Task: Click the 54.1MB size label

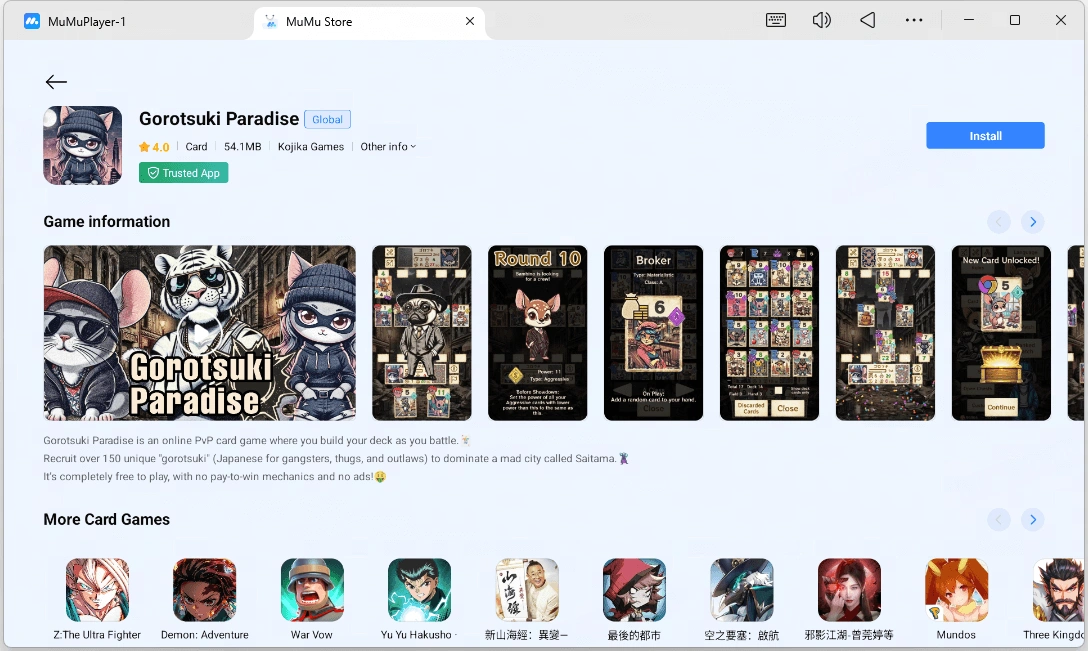Action: (243, 146)
